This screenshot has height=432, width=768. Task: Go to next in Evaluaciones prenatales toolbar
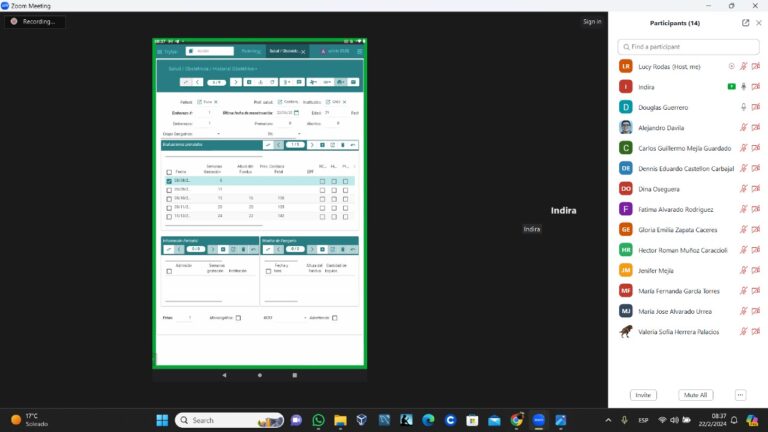312,145
